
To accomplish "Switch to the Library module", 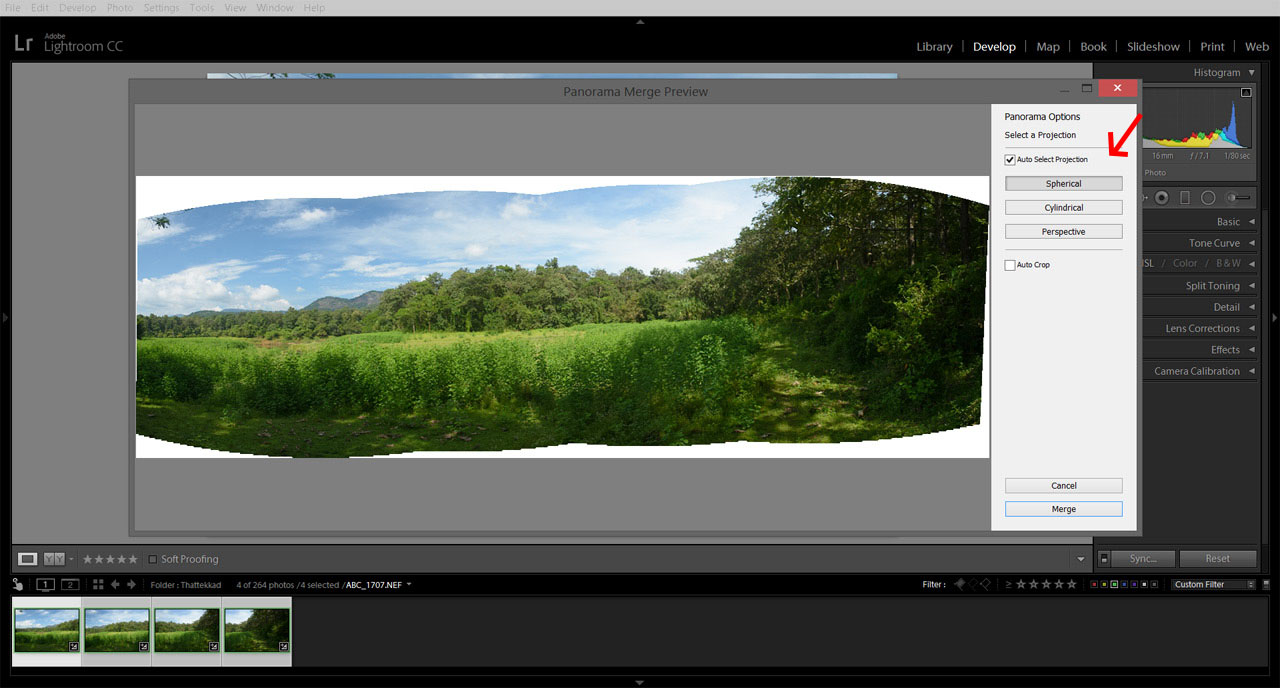I will click(x=934, y=46).
